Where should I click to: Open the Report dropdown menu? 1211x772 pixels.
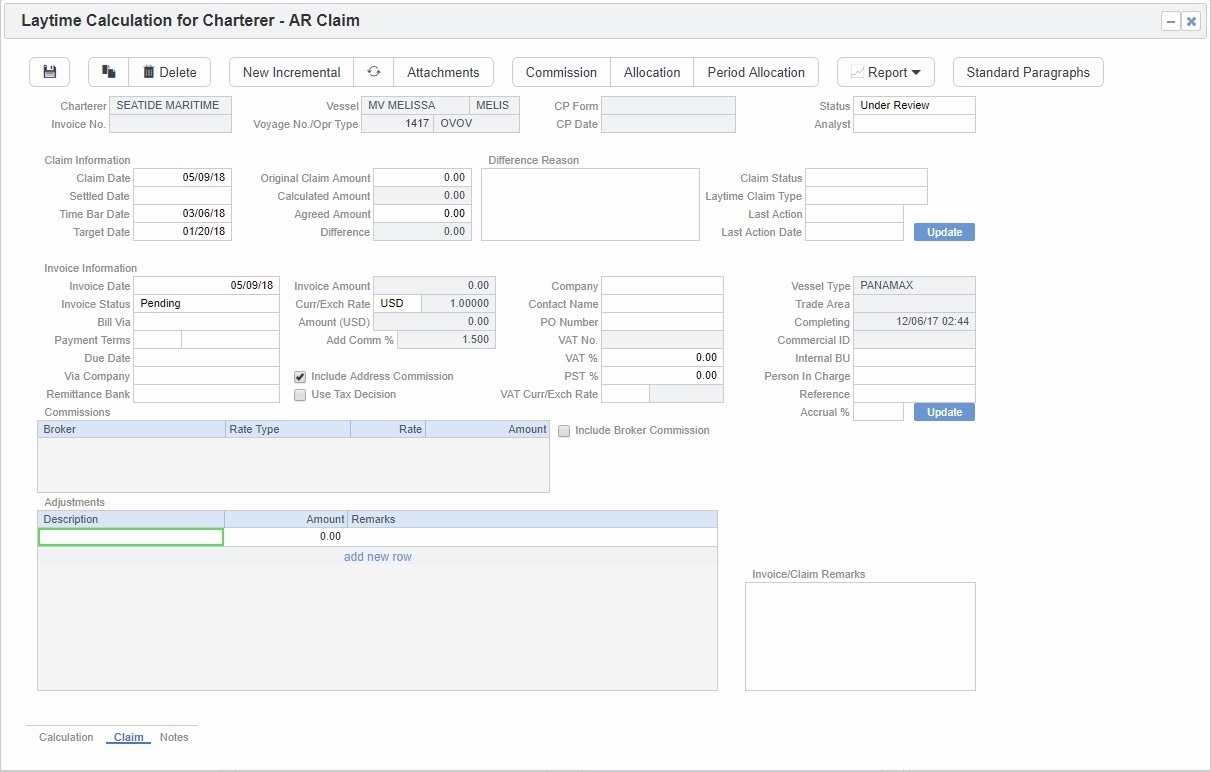(885, 72)
